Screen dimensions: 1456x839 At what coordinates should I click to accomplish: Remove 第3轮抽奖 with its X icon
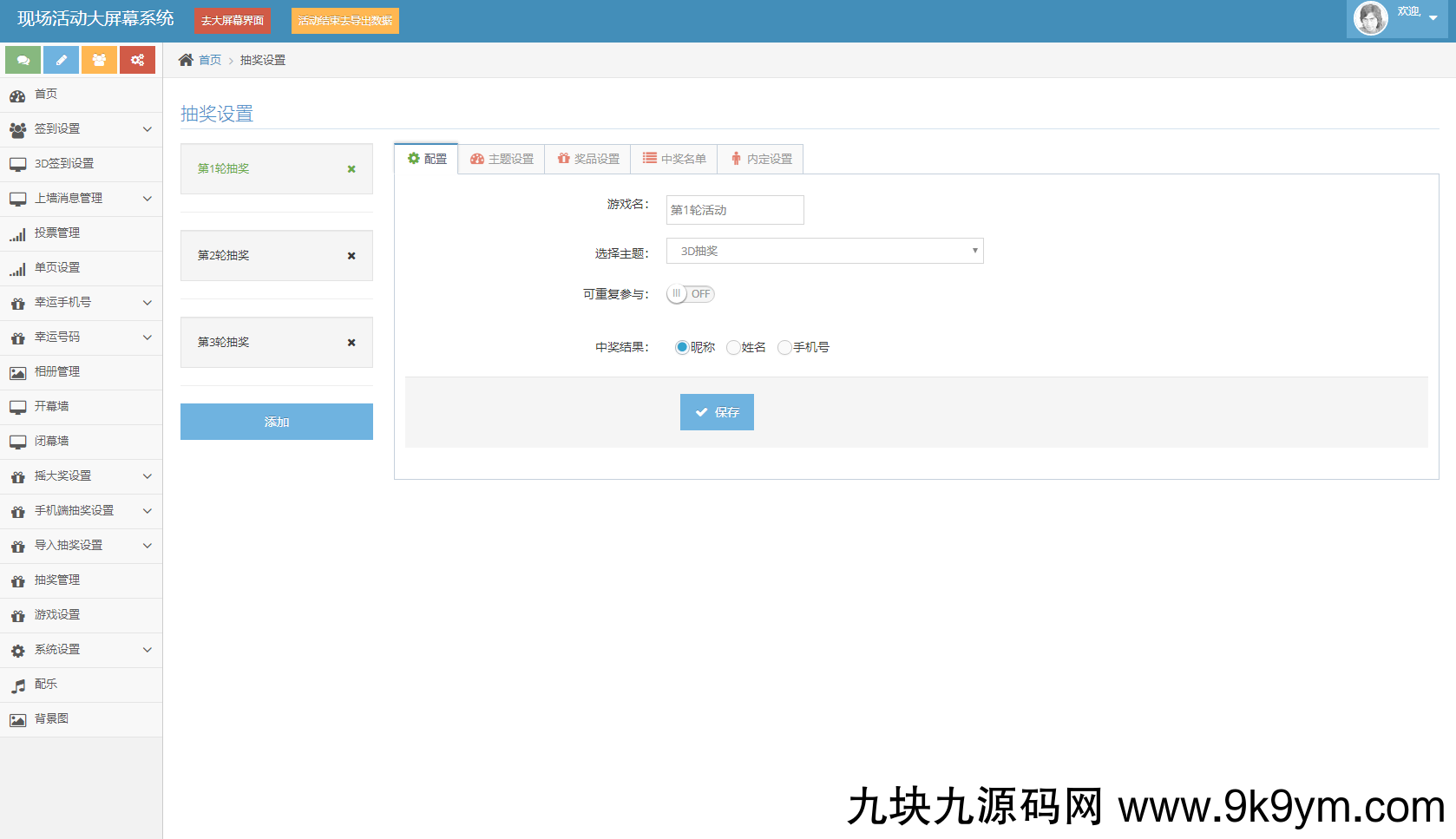351,343
